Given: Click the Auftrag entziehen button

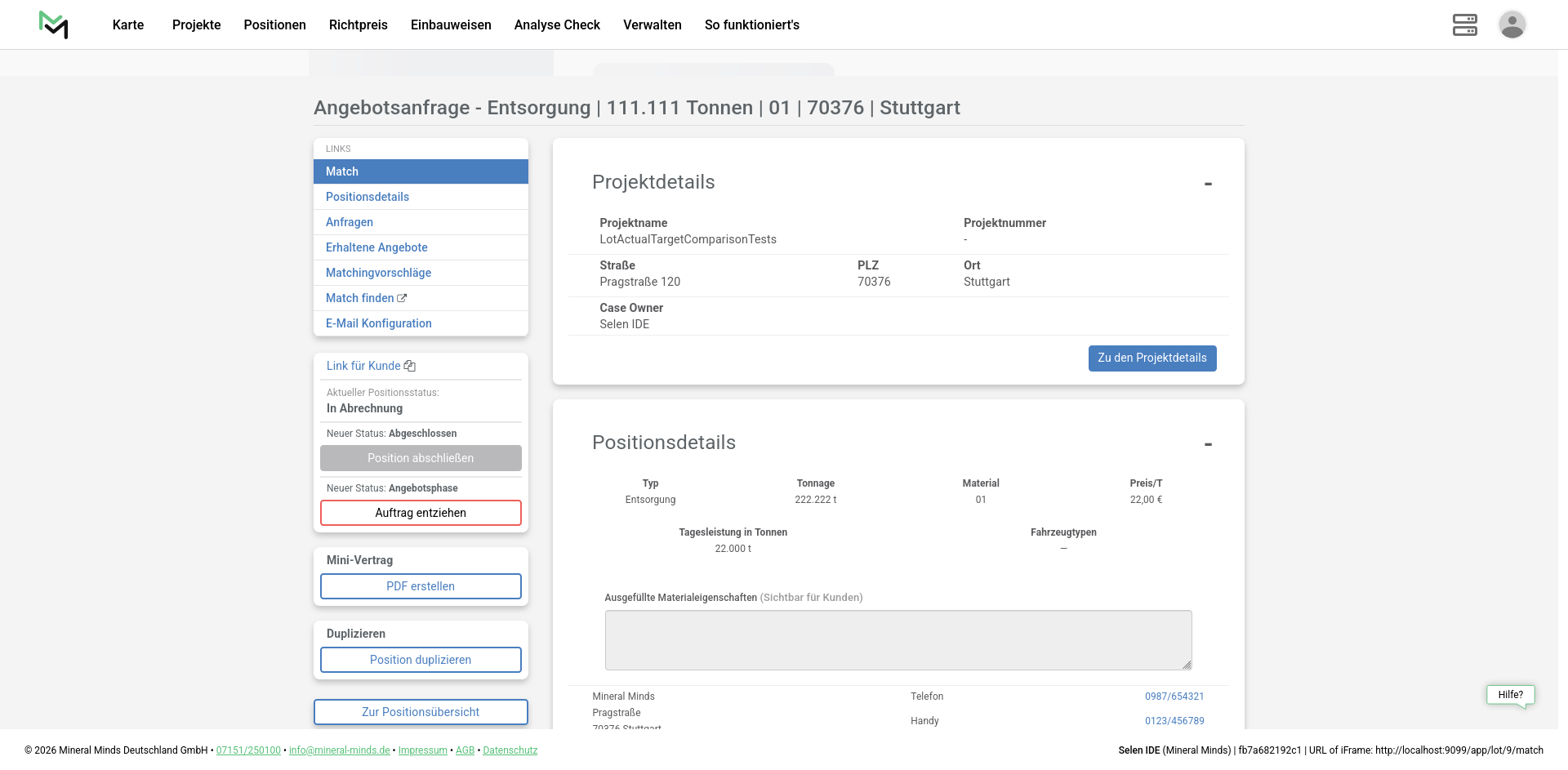Looking at the screenshot, I should (421, 513).
